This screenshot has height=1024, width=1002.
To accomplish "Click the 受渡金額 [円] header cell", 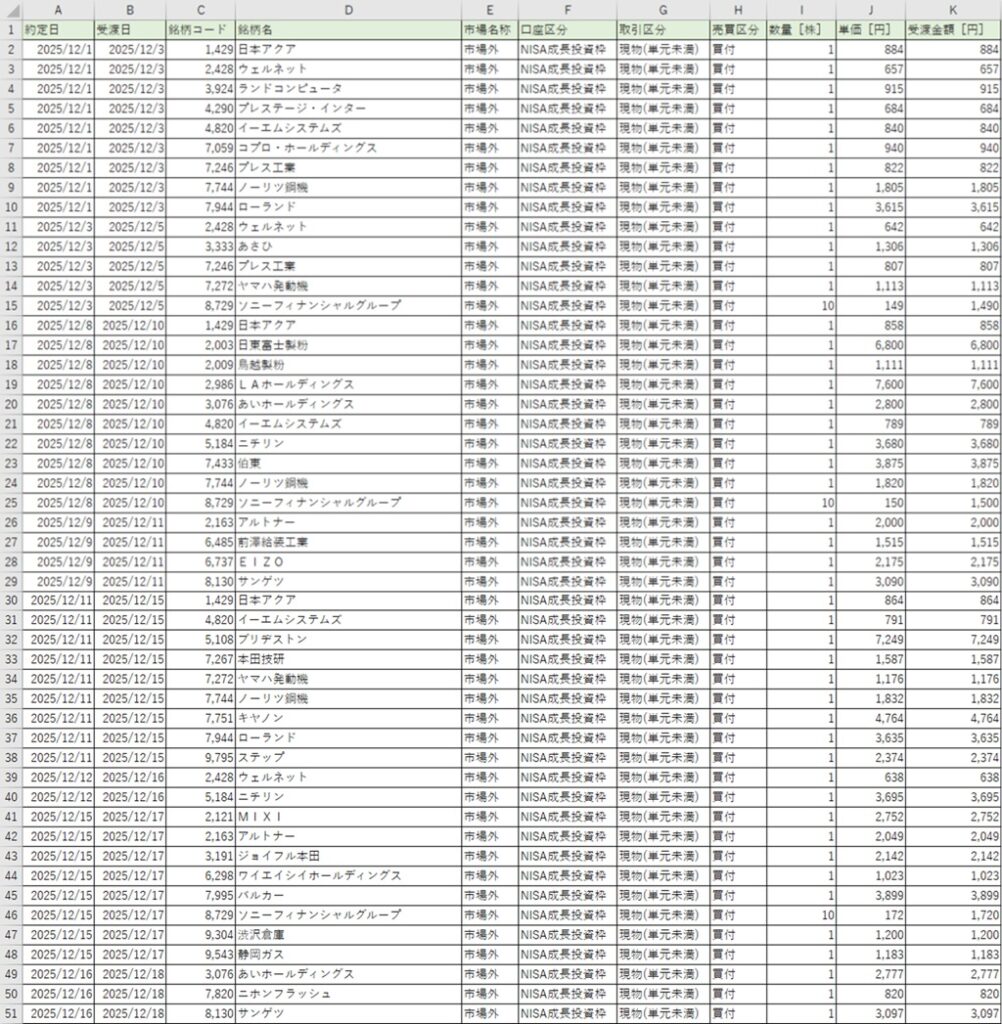I will coord(953,30).
